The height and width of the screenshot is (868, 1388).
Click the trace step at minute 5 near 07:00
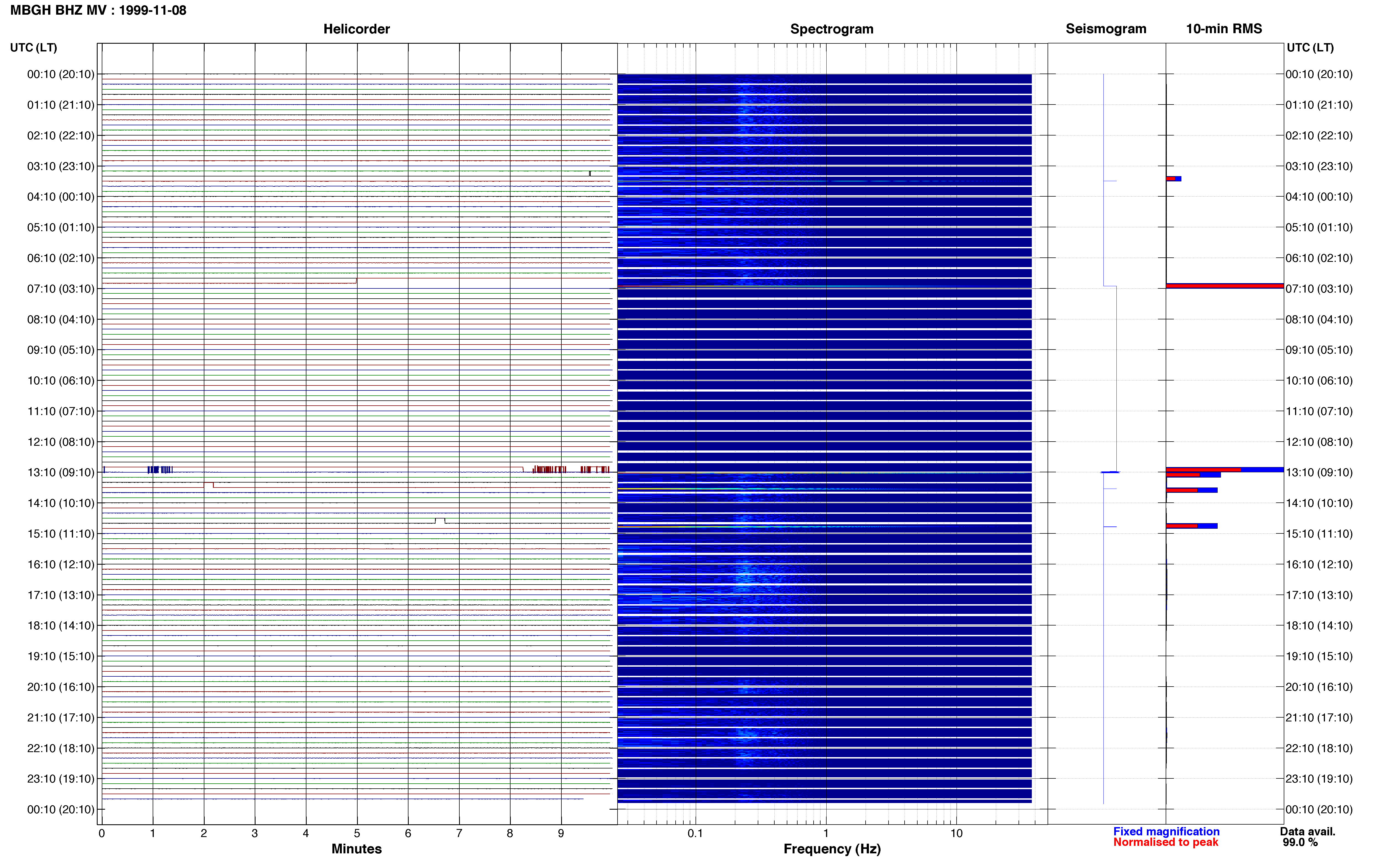pyautogui.click(x=356, y=281)
